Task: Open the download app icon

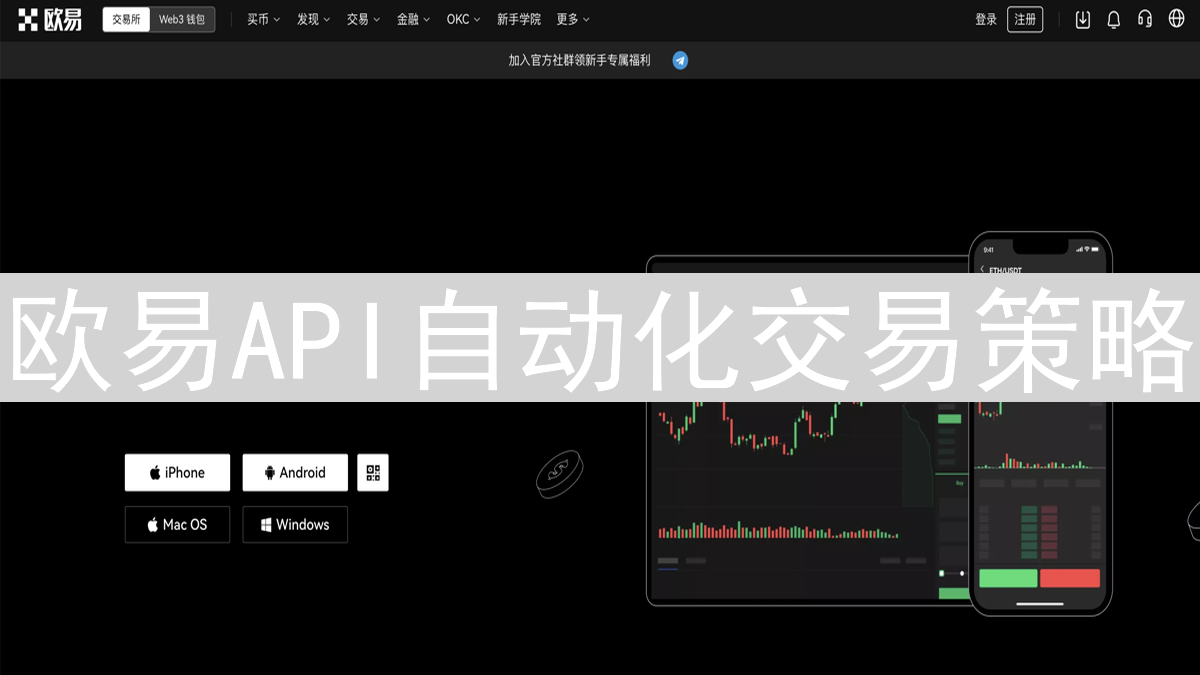Action: (1083, 19)
